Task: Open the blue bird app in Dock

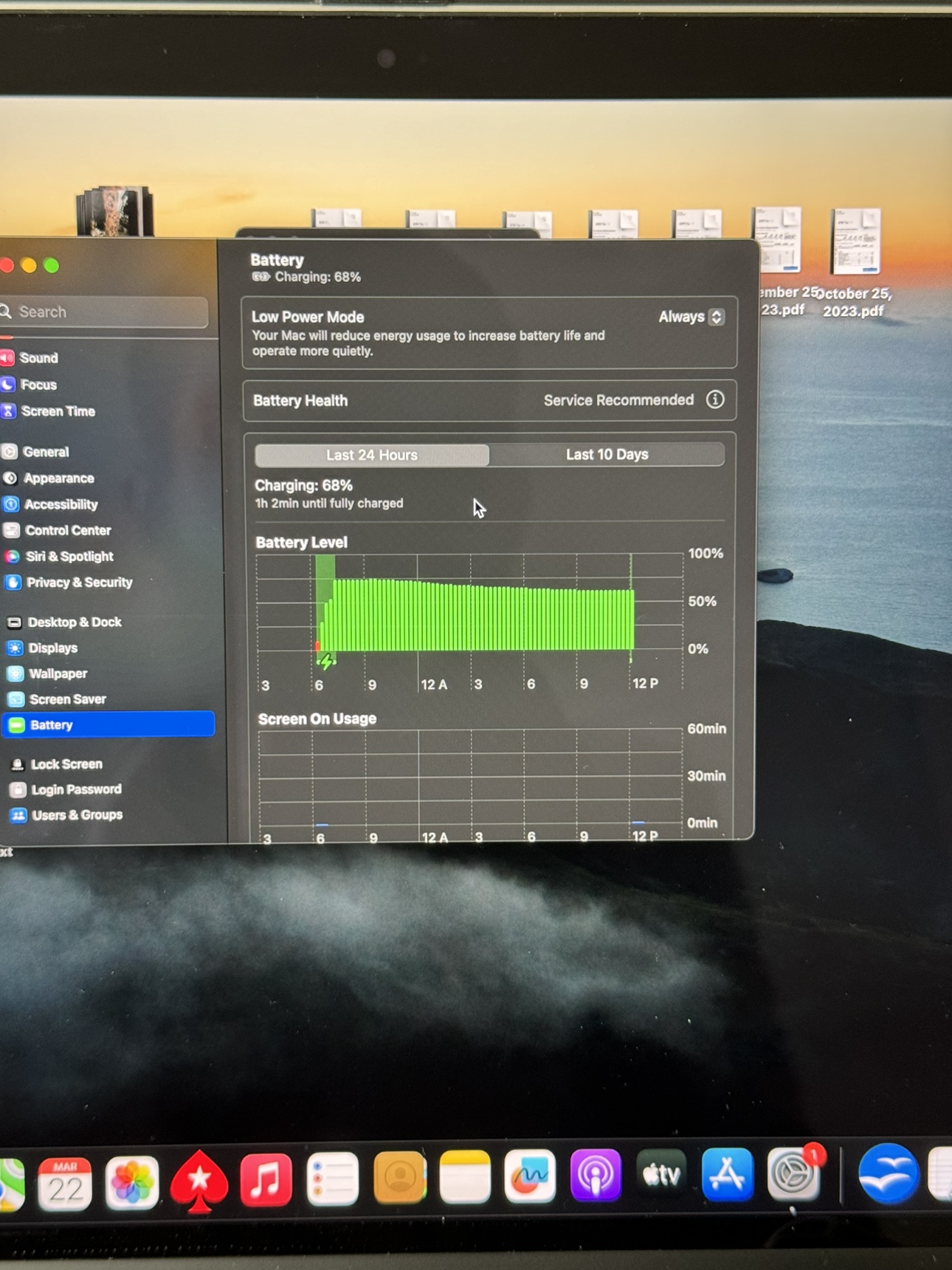Action: click(x=889, y=1173)
